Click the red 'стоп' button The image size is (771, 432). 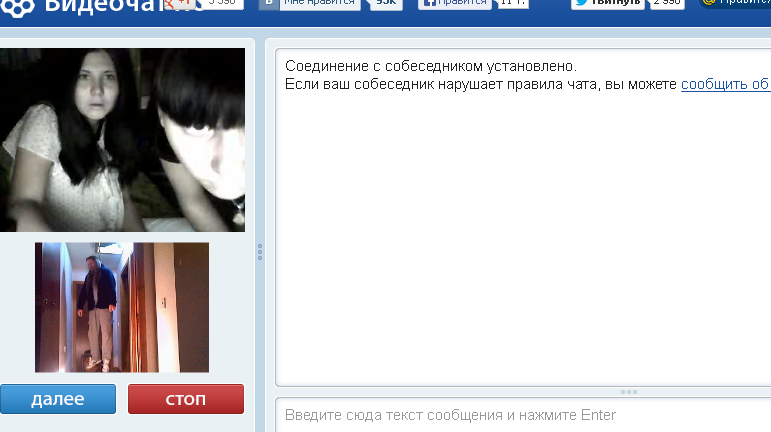click(186, 399)
